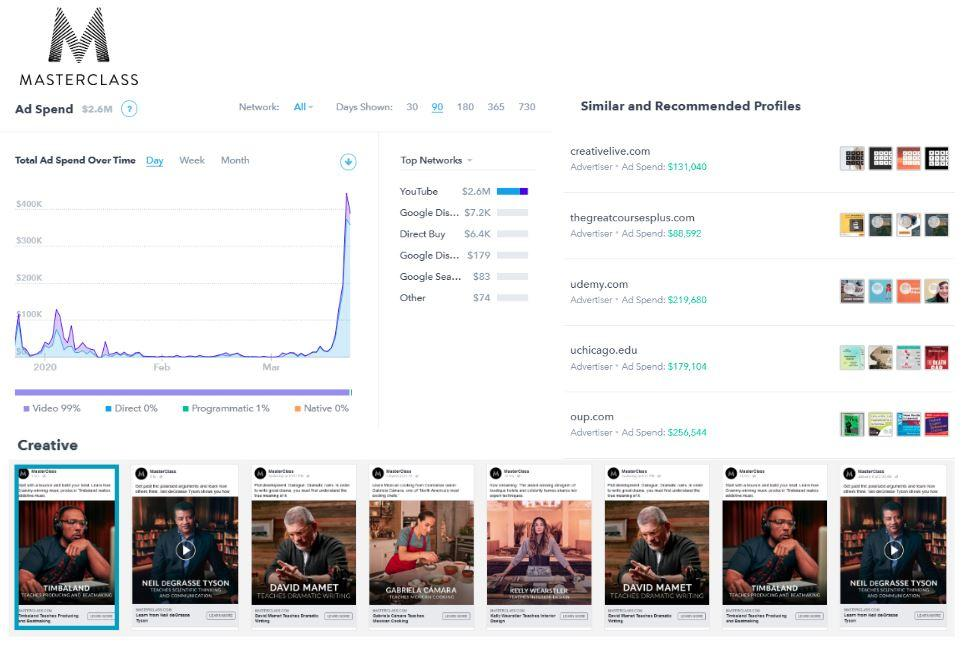Open the Network All dropdown
The height and width of the screenshot is (657, 967).
pyautogui.click(x=303, y=107)
